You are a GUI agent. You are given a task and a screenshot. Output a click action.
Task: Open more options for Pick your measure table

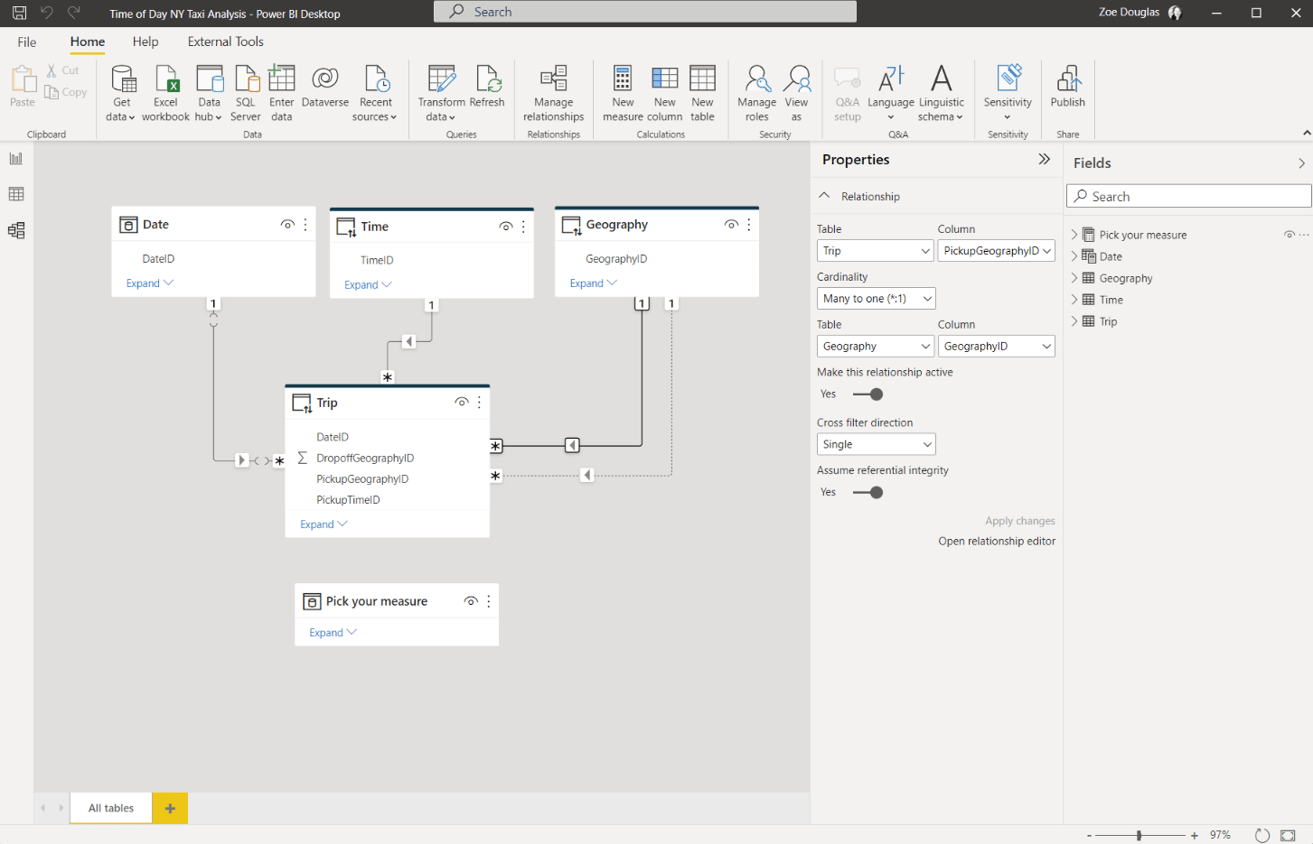point(489,602)
